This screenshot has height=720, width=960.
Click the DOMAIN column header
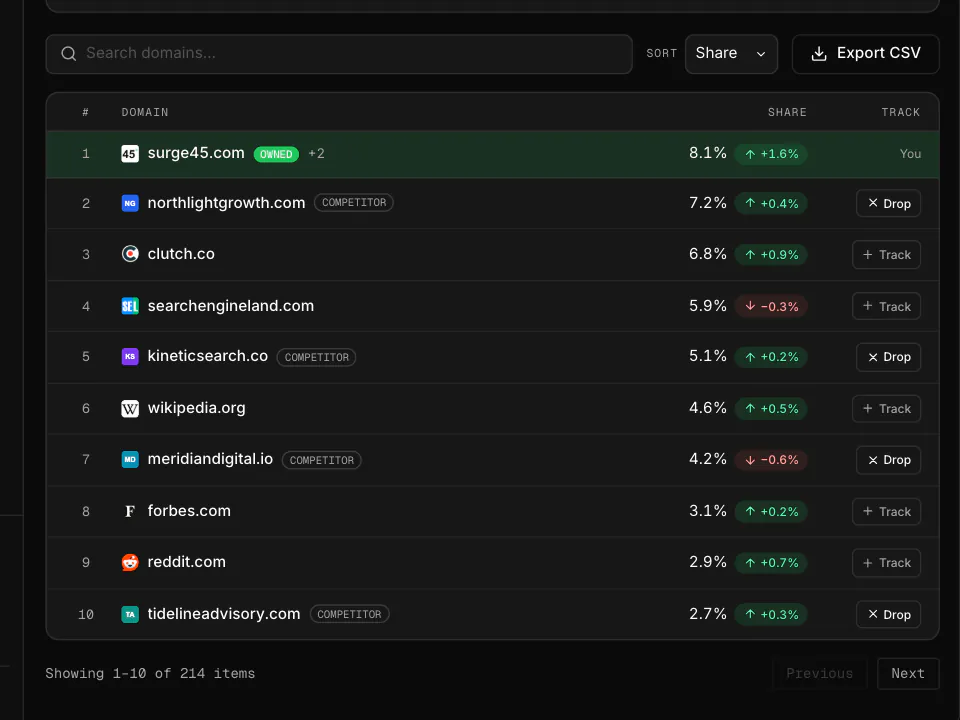pyautogui.click(x=145, y=112)
